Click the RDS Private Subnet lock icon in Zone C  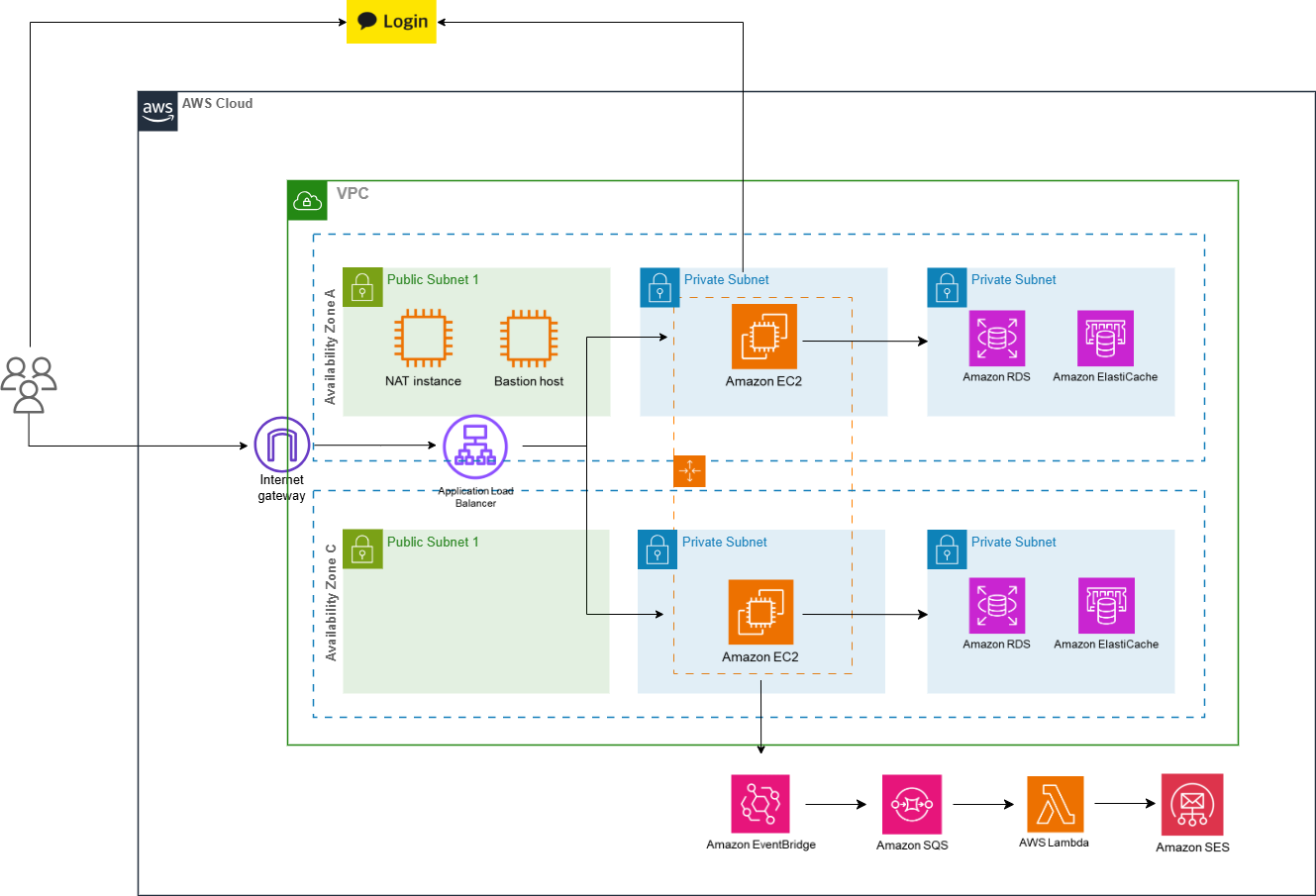947,549
